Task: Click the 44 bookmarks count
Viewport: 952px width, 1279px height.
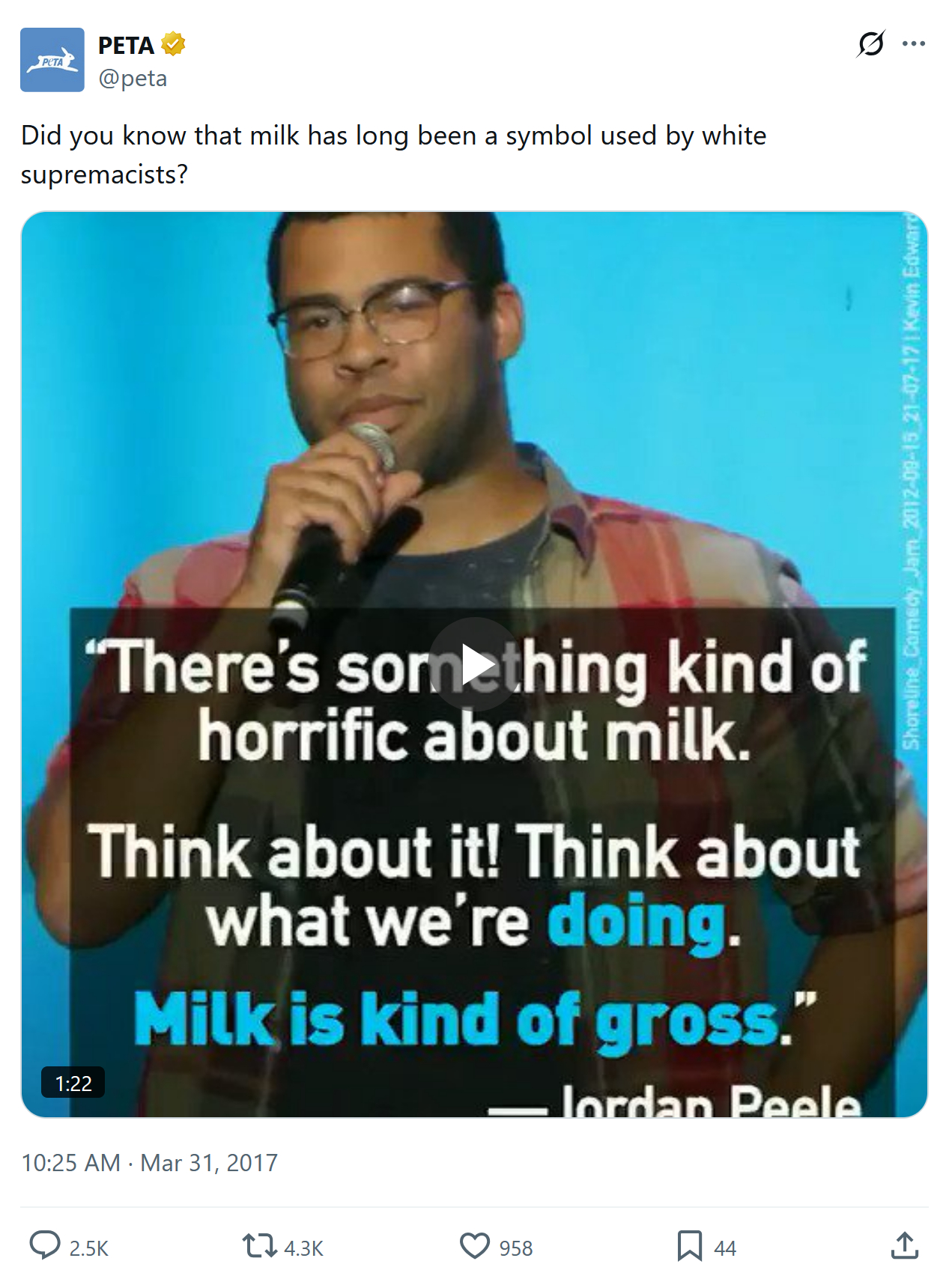Action: pyautogui.click(x=725, y=1248)
